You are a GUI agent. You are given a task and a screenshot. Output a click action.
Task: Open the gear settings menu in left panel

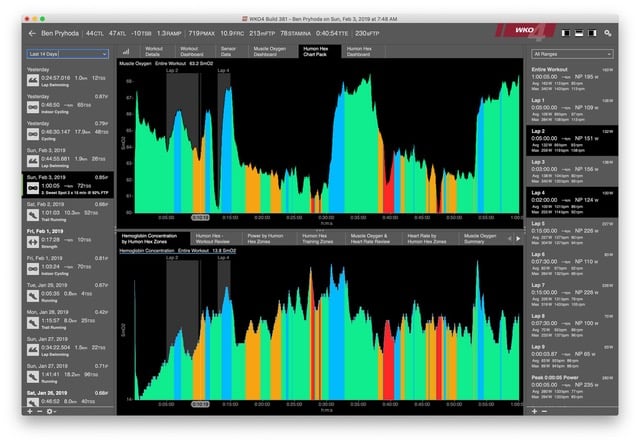(51, 411)
